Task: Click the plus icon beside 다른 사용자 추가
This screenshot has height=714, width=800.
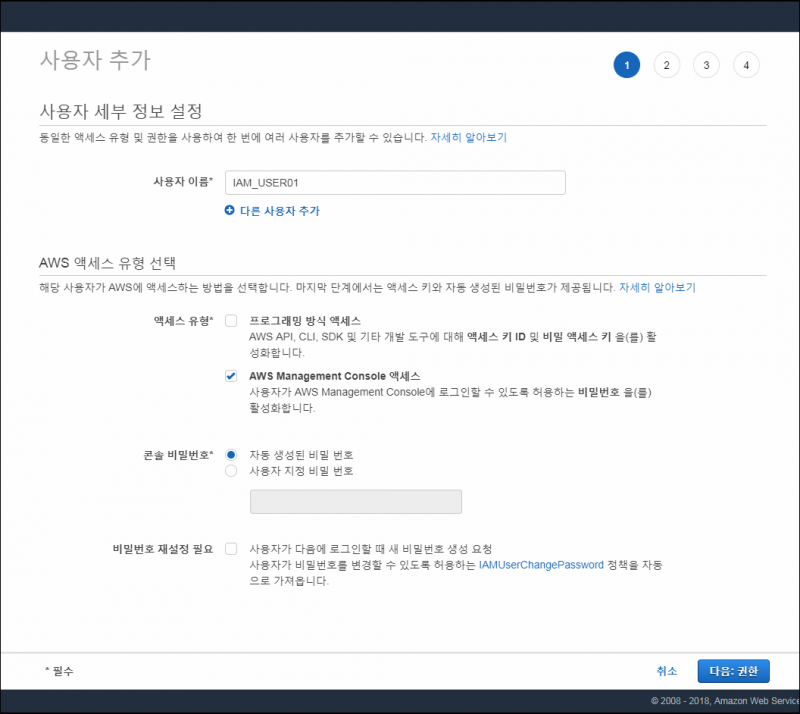Action: point(230,210)
